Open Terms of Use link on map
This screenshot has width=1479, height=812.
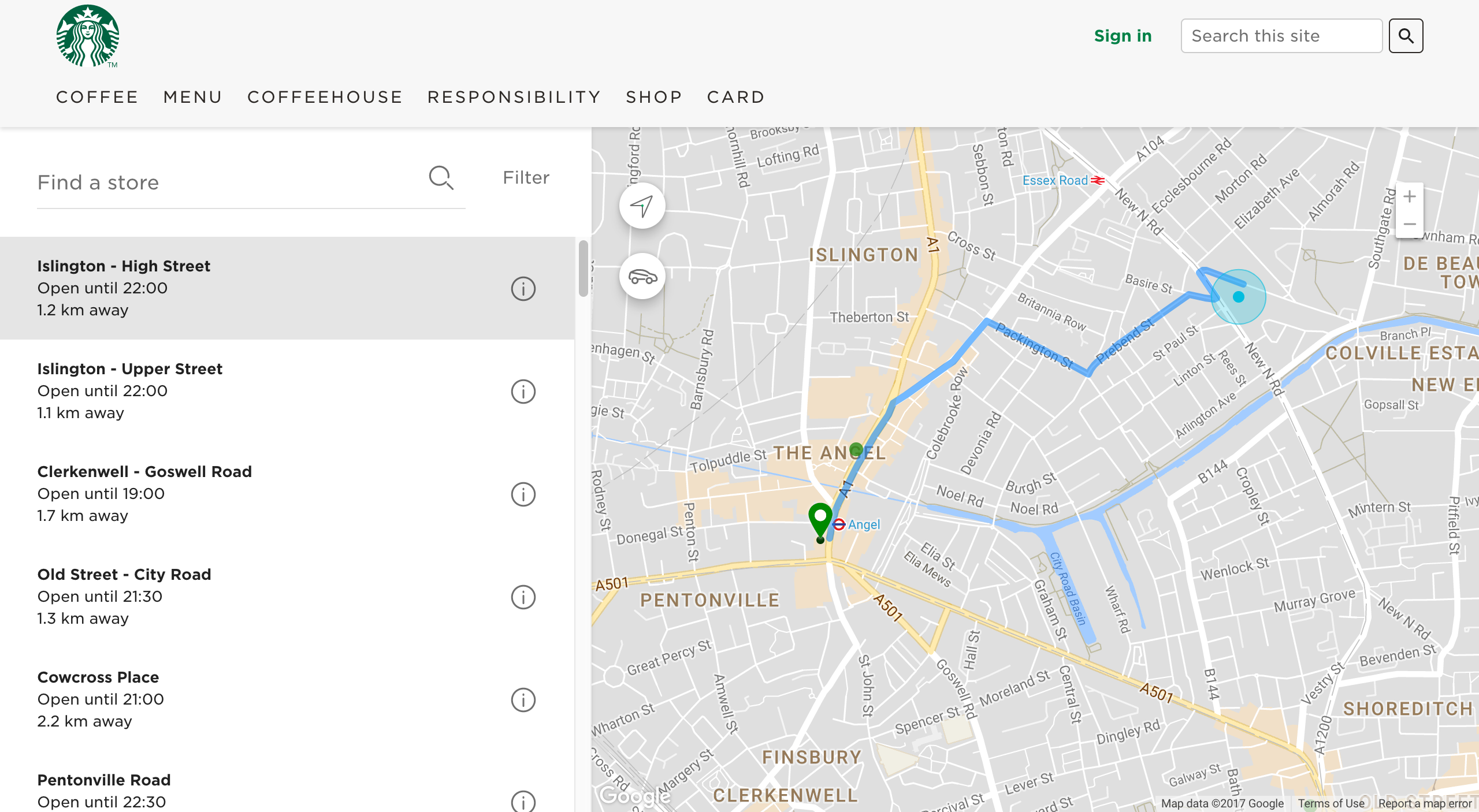pos(1331,803)
